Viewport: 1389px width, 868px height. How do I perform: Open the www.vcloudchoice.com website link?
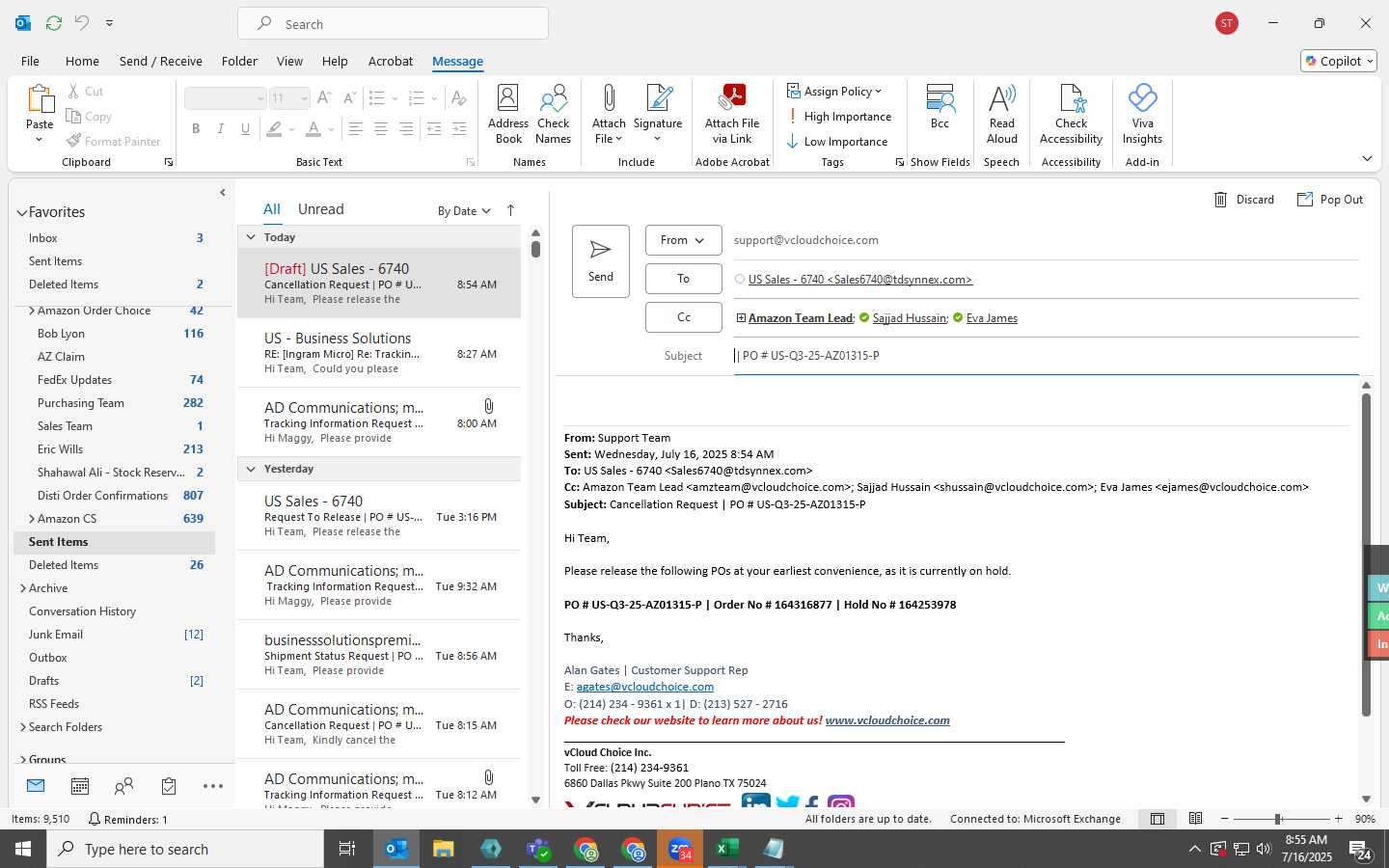coord(887,720)
